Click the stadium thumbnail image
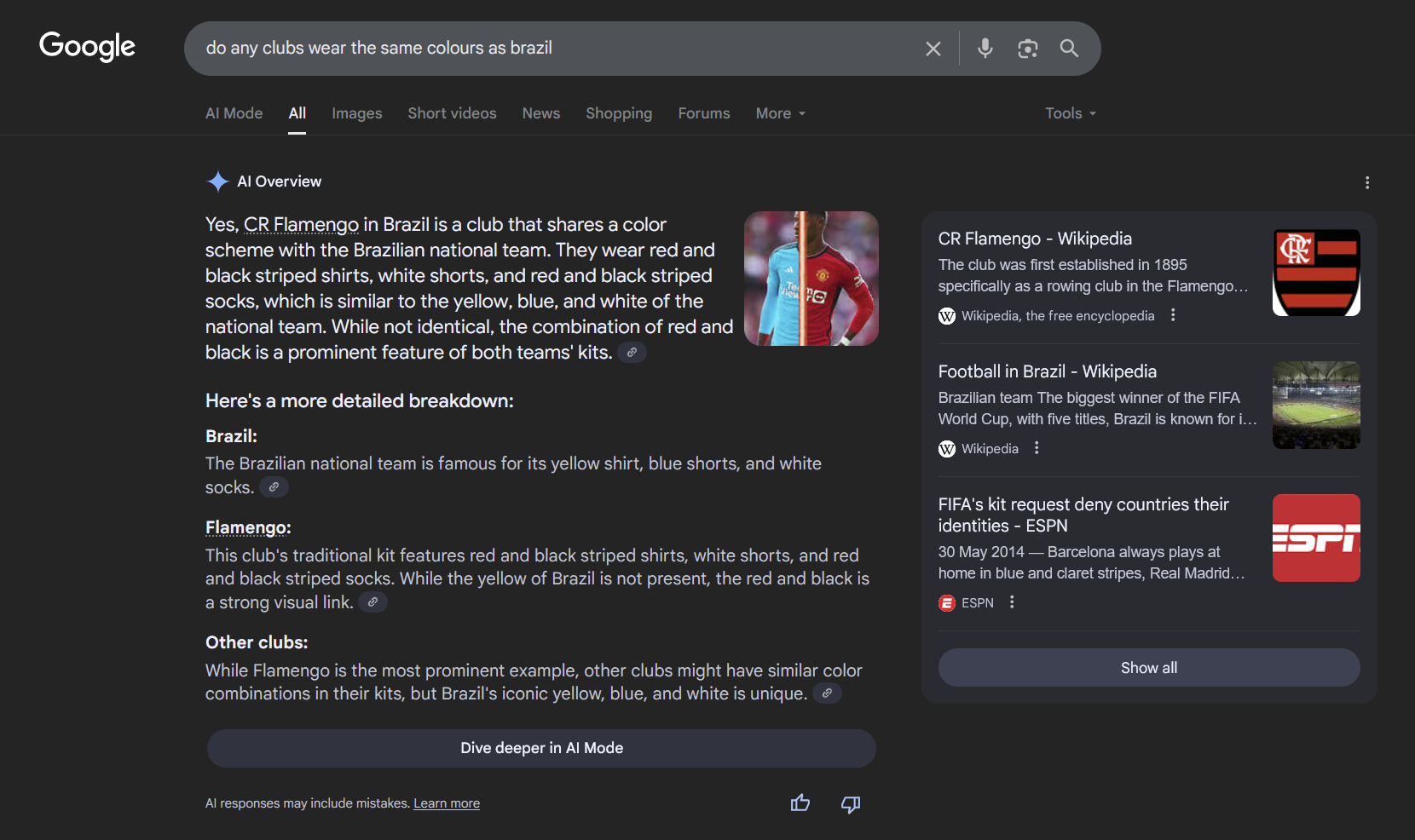Image resolution: width=1415 pixels, height=840 pixels. [1316, 406]
